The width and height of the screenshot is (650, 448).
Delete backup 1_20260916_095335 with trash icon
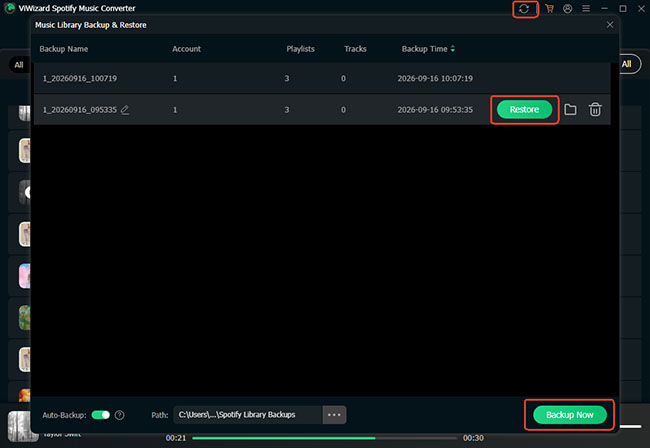pos(595,109)
